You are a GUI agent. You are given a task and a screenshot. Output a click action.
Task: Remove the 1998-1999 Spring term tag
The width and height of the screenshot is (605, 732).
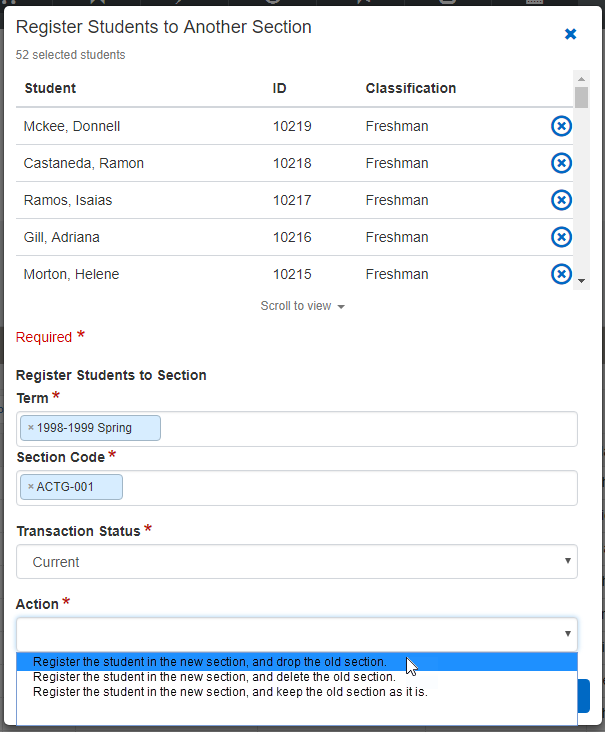(x=31, y=428)
